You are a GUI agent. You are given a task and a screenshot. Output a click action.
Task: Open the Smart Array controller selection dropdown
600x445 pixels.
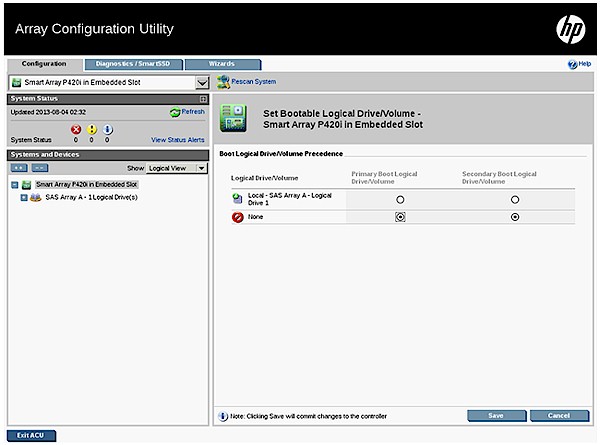pyautogui.click(x=202, y=82)
